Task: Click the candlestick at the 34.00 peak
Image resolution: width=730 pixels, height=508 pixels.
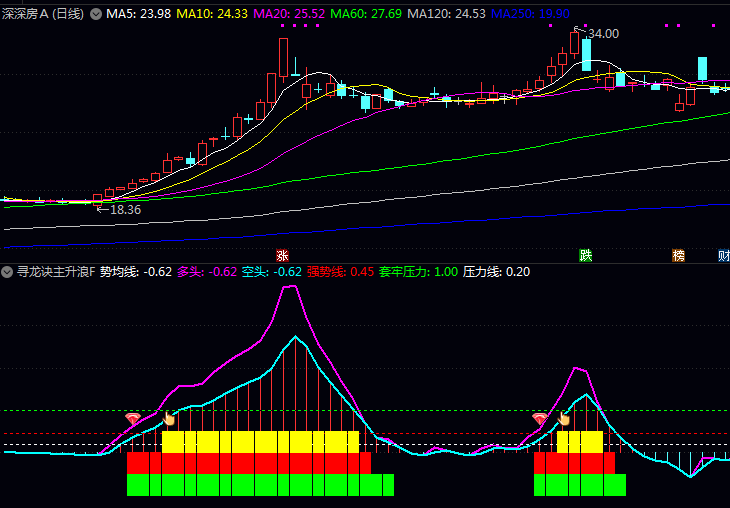Action: point(575,43)
